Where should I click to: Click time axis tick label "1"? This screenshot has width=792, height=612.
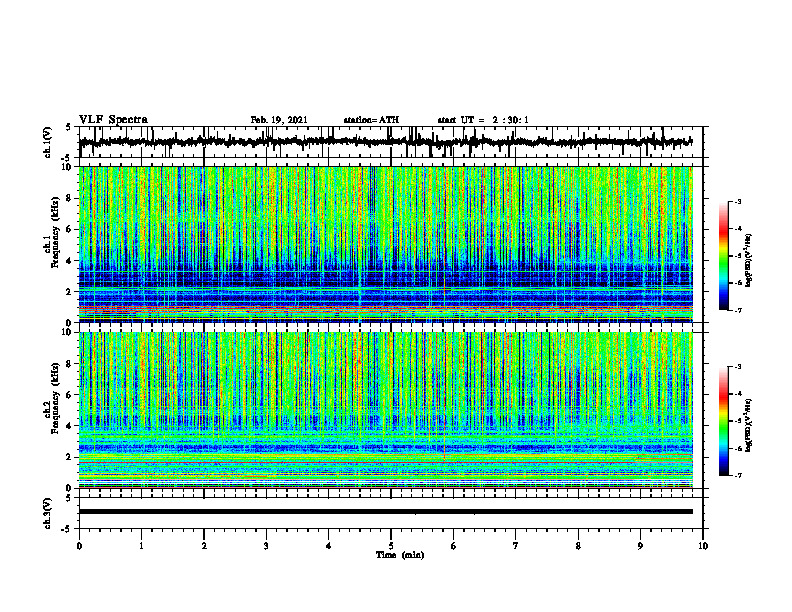tap(141, 546)
